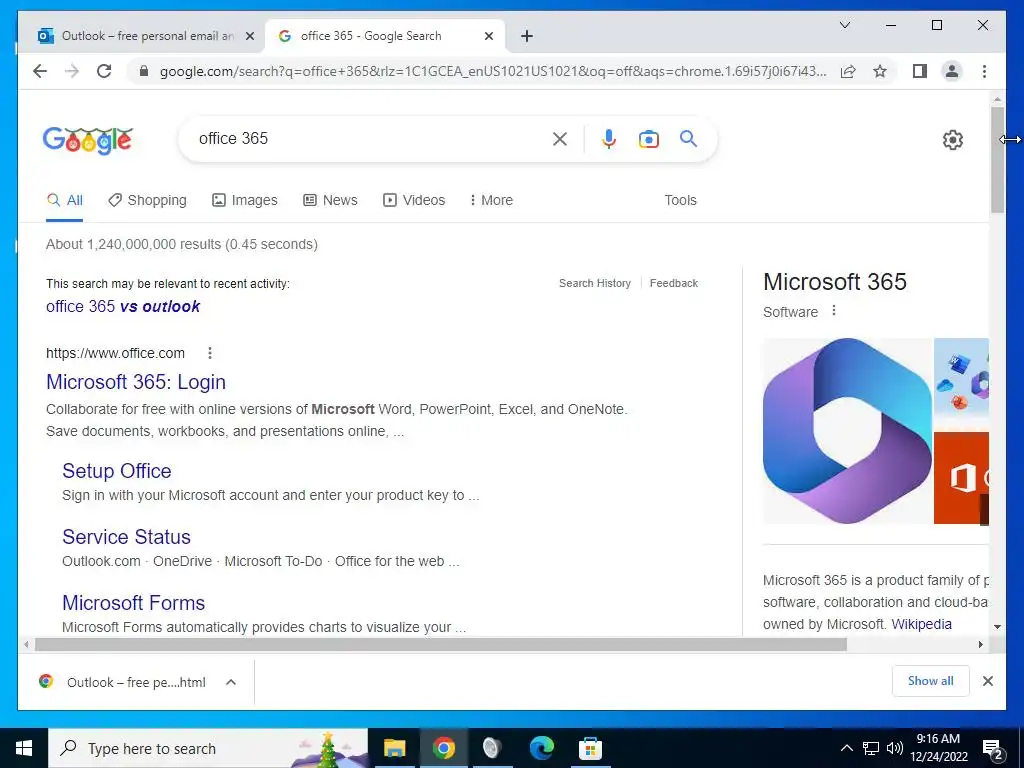Open the Chrome profile avatar
Viewport: 1024px width, 768px height.
(952, 71)
